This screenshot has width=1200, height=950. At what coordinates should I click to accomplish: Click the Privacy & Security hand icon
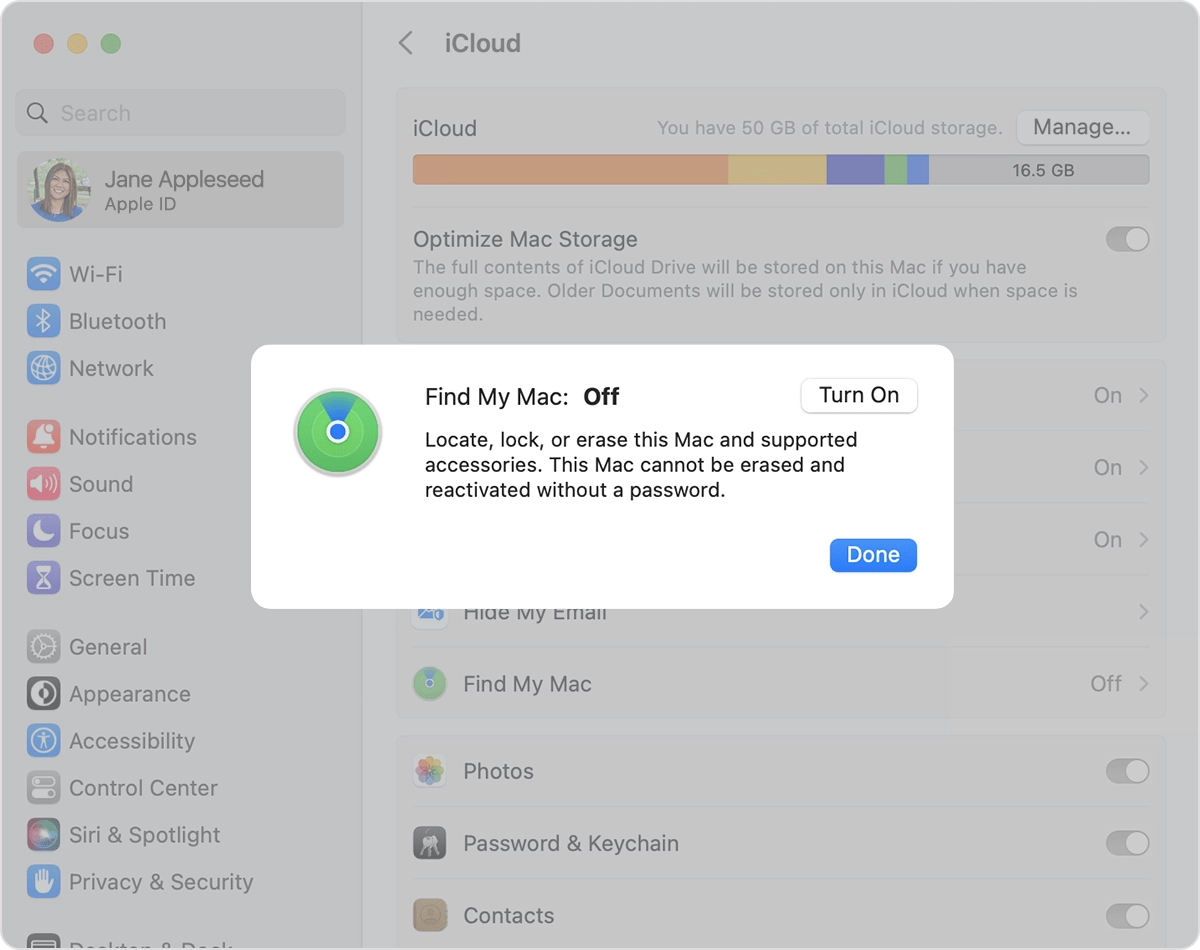pyautogui.click(x=43, y=882)
